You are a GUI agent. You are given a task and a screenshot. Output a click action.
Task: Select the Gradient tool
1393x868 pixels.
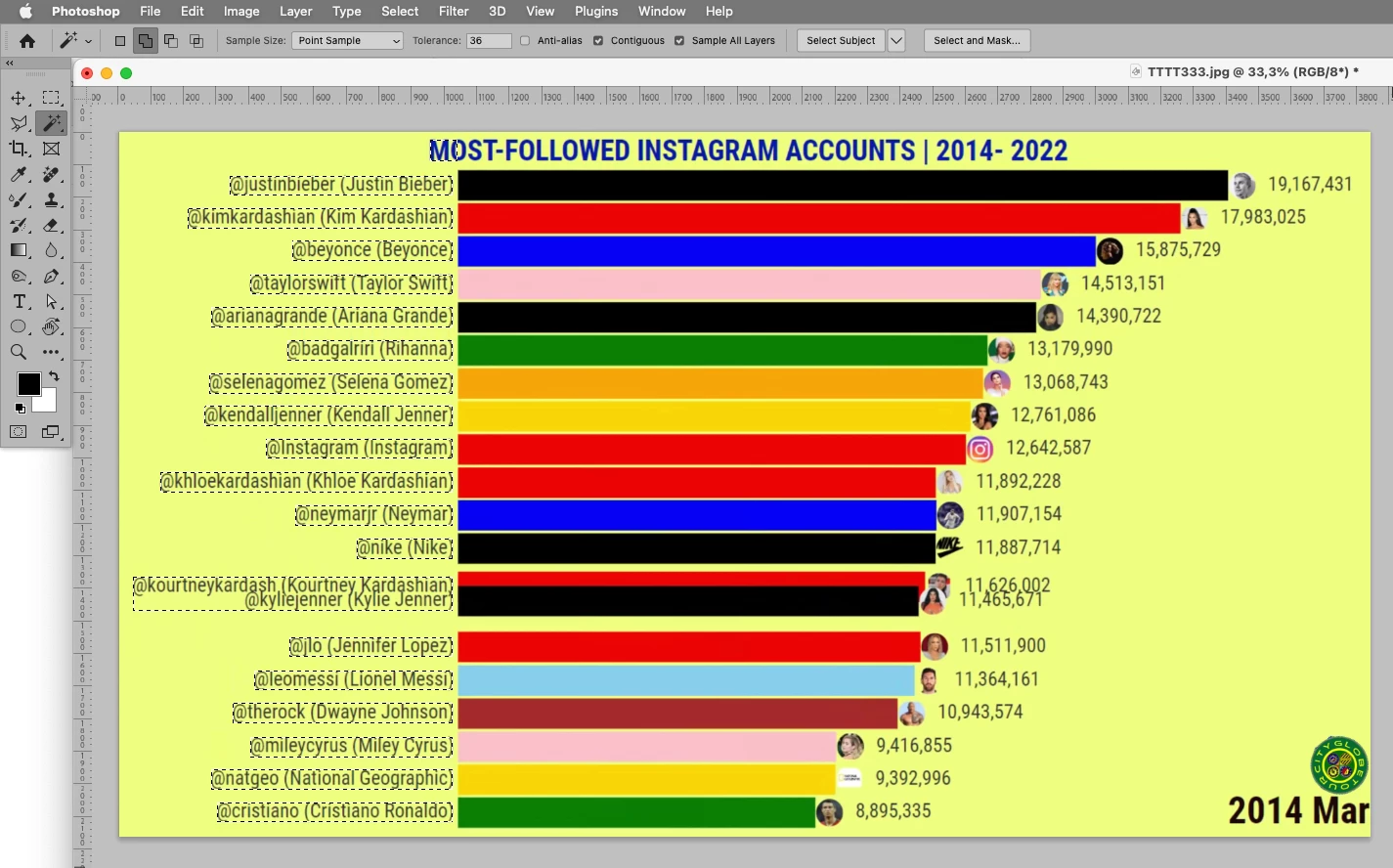tap(19, 250)
